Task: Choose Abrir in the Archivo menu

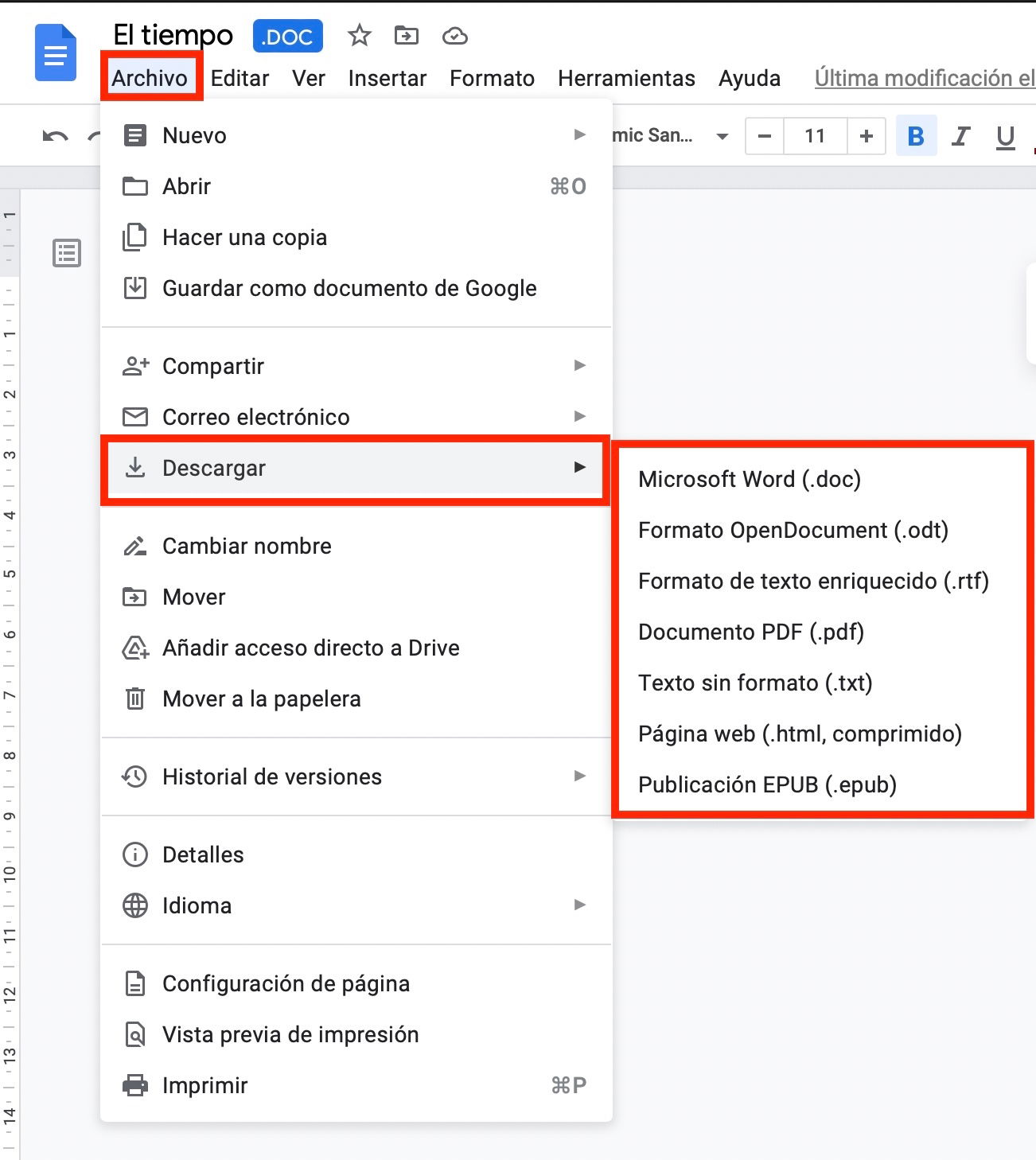Action: pyautogui.click(x=356, y=186)
